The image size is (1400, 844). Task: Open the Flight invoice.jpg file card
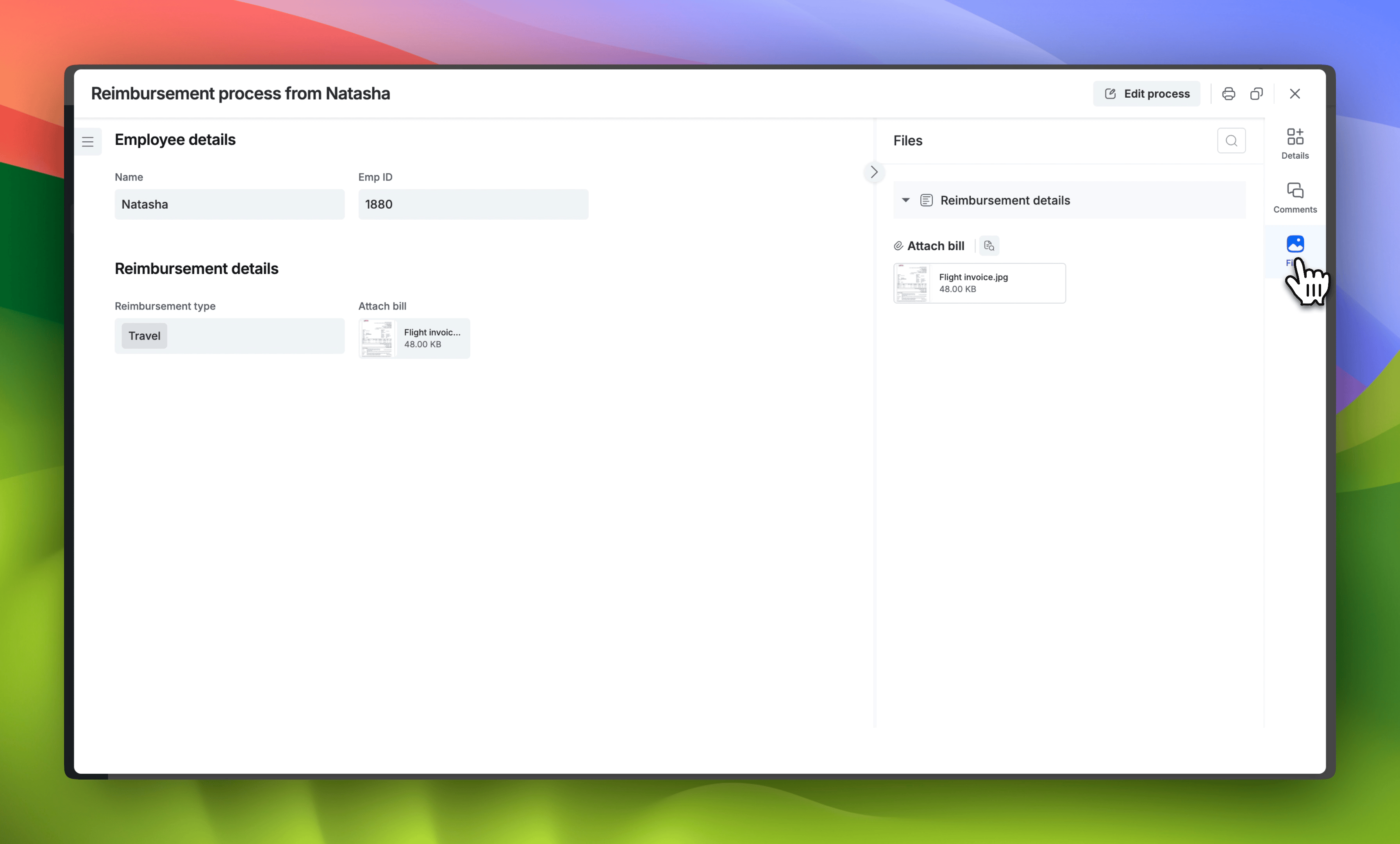(979, 283)
